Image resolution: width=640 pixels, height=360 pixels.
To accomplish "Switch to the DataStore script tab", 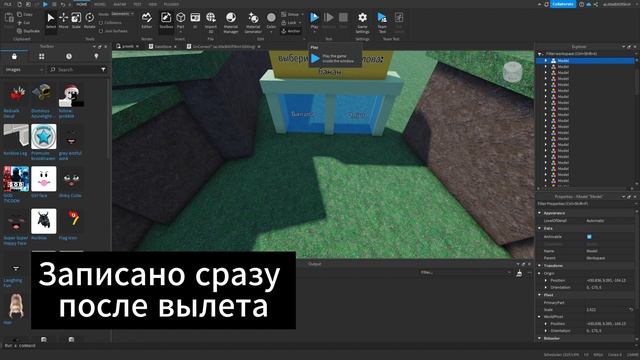I will coord(163,47).
